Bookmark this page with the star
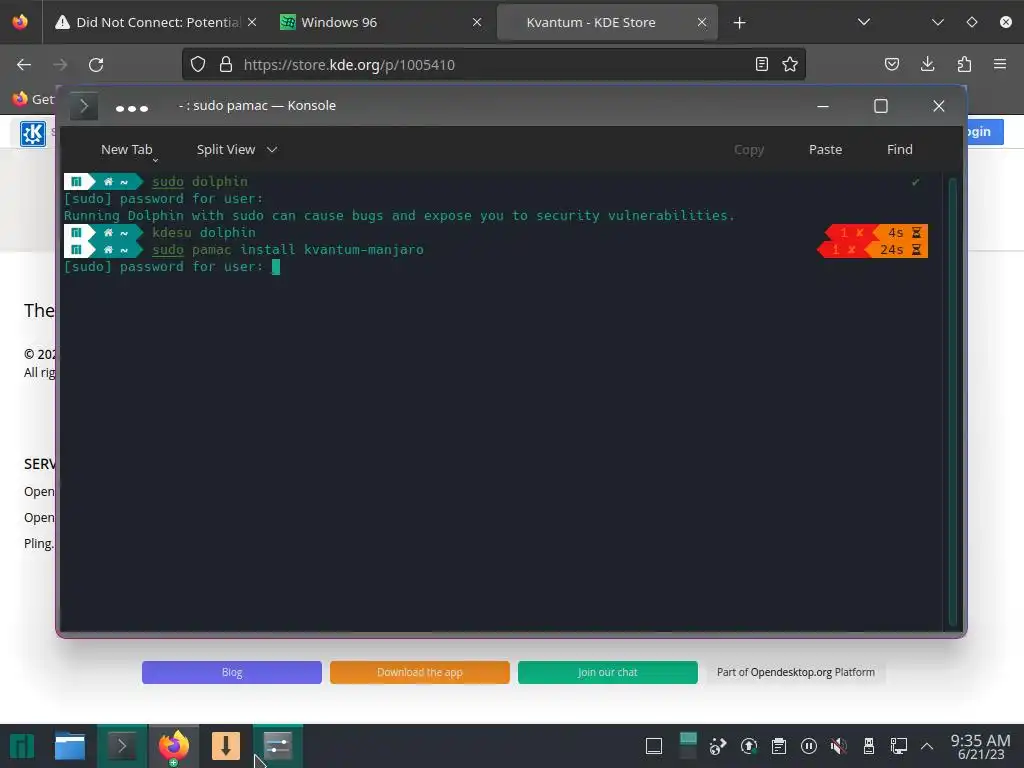The width and height of the screenshot is (1024, 768). [x=790, y=64]
